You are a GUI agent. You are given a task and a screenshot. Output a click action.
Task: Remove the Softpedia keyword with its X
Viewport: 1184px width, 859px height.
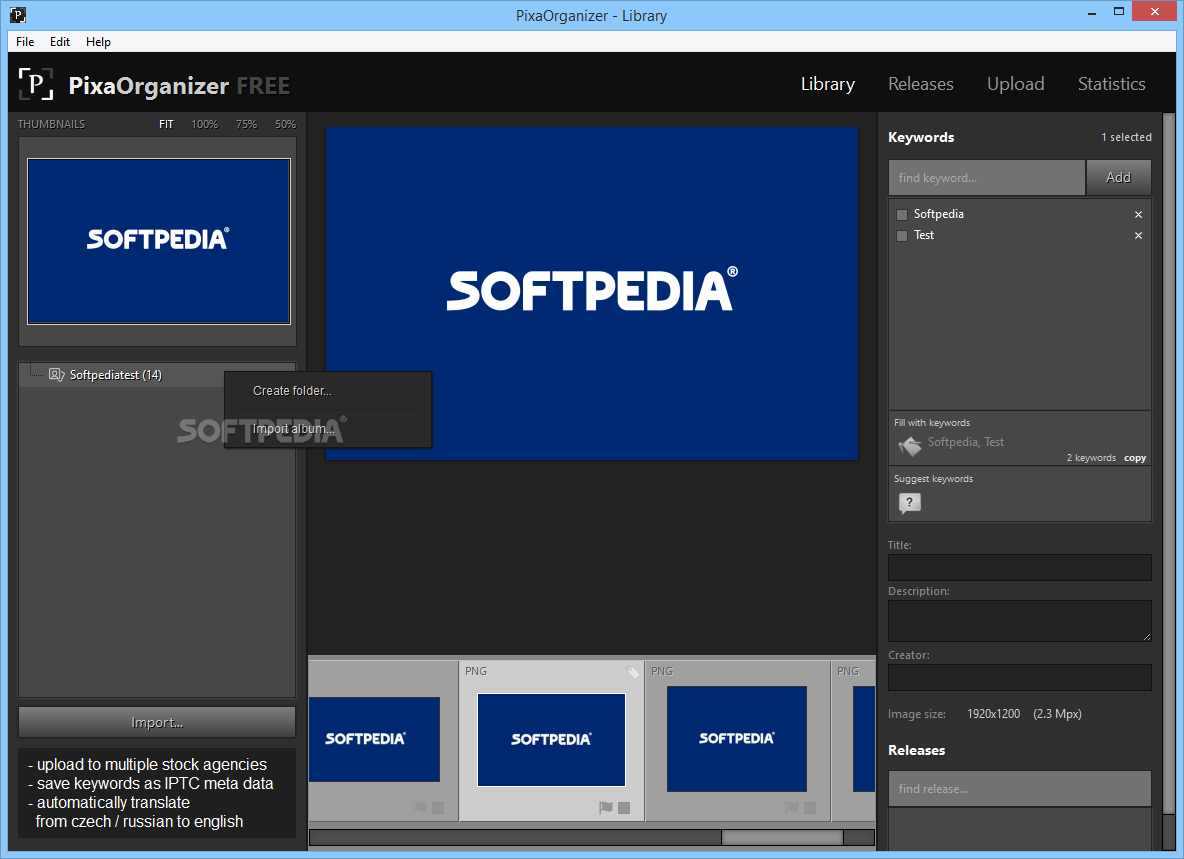(x=1138, y=214)
